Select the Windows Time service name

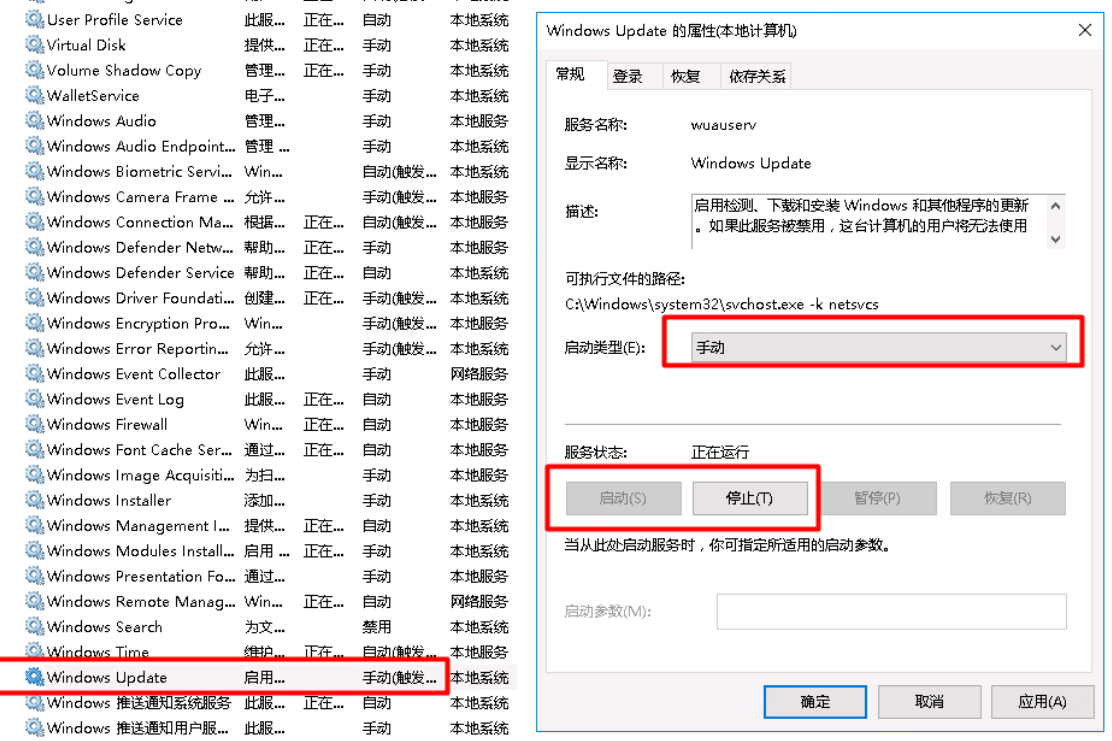[x=98, y=652]
